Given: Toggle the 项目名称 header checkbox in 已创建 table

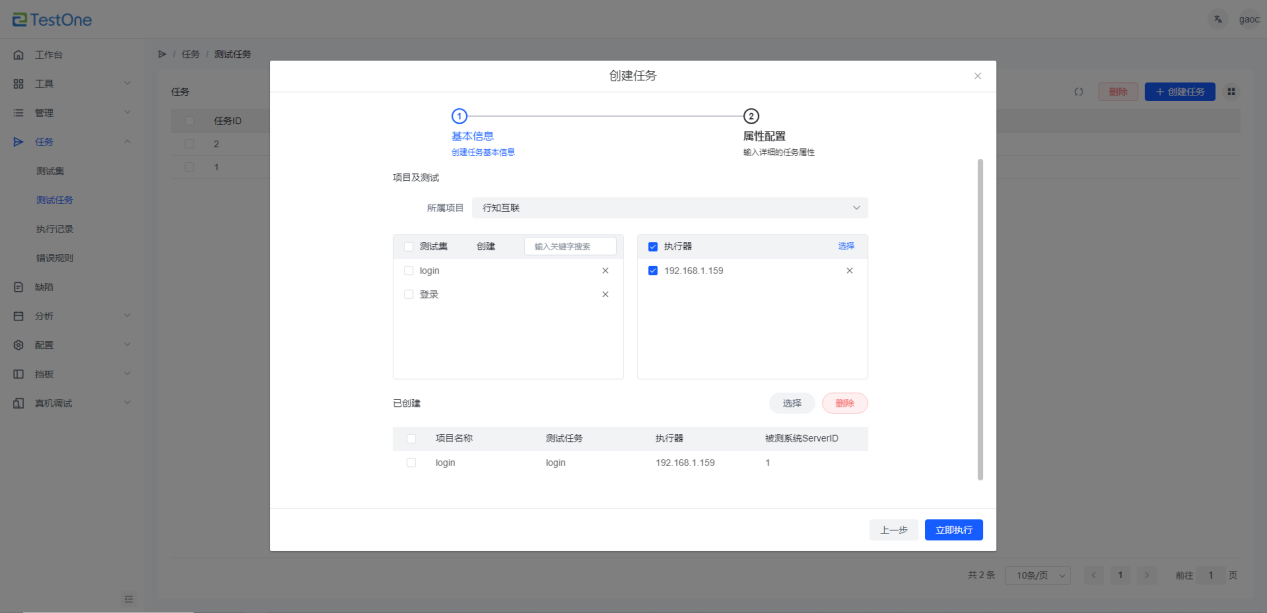Looking at the screenshot, I should pyautogui.click(x=411, y=438).
